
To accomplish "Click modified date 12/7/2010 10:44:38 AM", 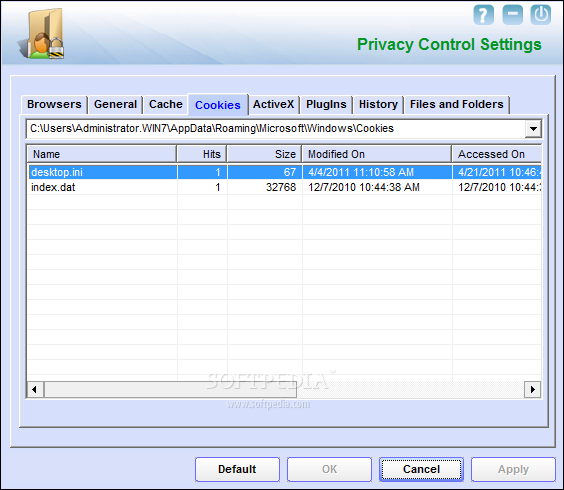I will [x=364, y=187].
